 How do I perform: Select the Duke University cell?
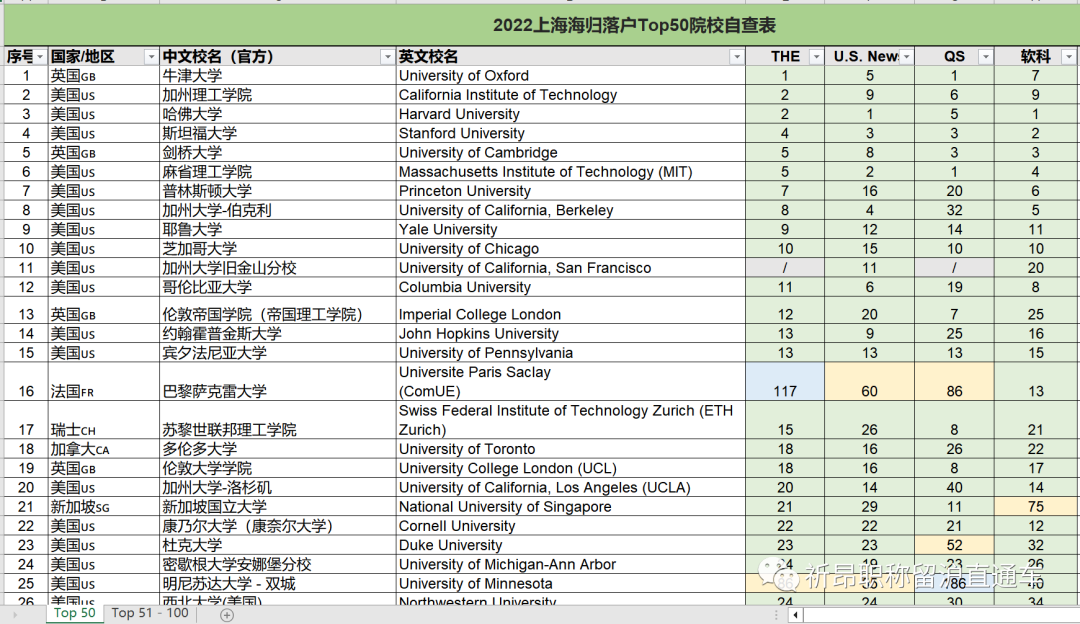[x=571, y=546]
